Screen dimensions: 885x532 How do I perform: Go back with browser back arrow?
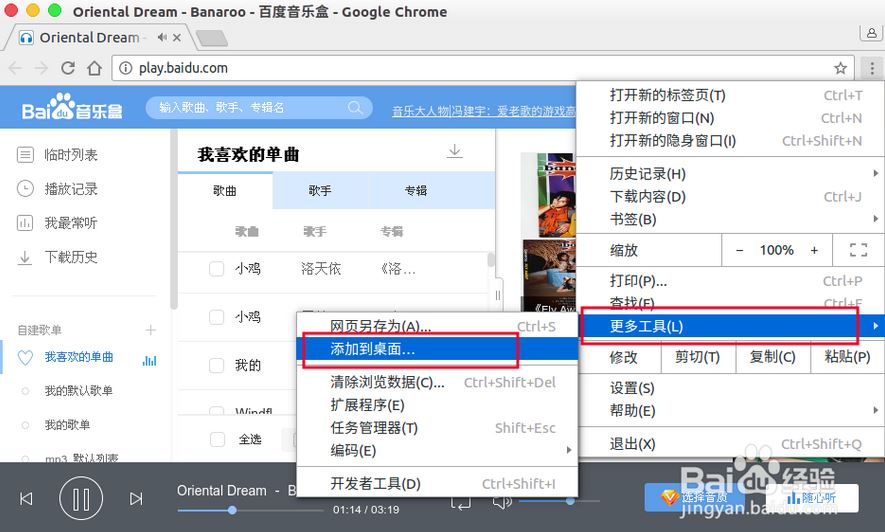(x=15, y=68)
